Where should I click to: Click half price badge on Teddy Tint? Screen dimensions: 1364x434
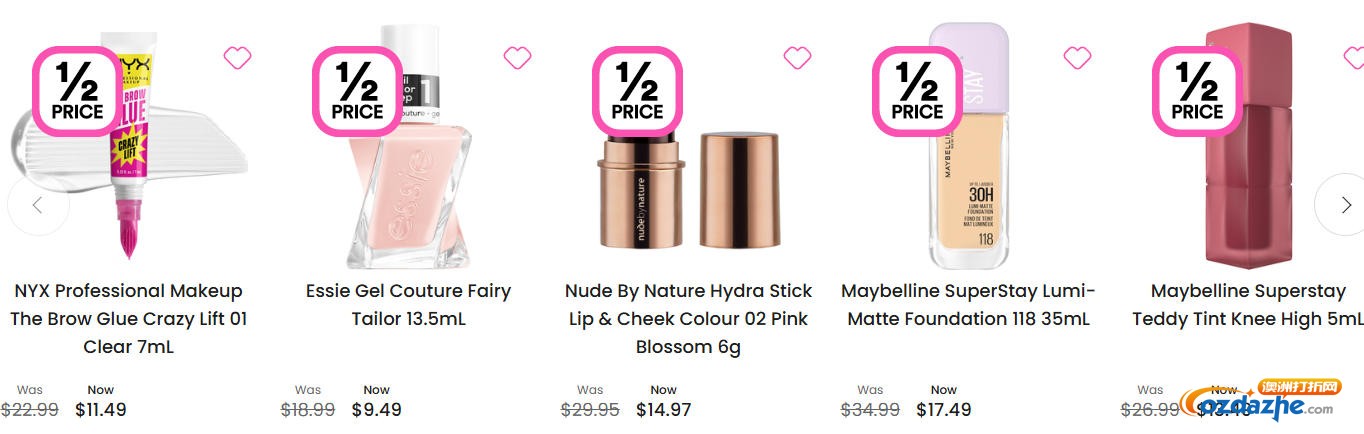pos(1198,90)
